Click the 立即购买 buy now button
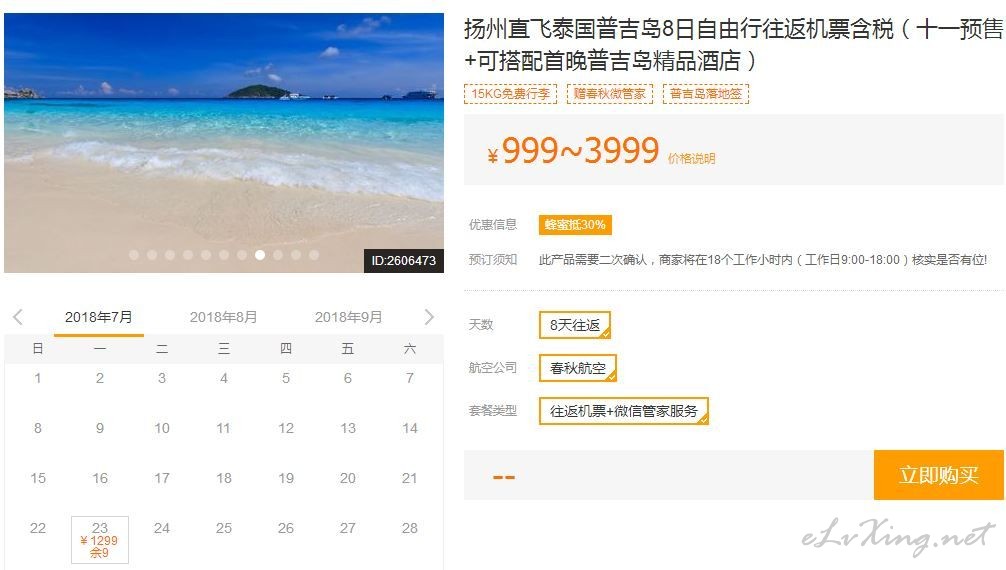The width and height of the screenshot is (1006, 570). coord(939,475)
